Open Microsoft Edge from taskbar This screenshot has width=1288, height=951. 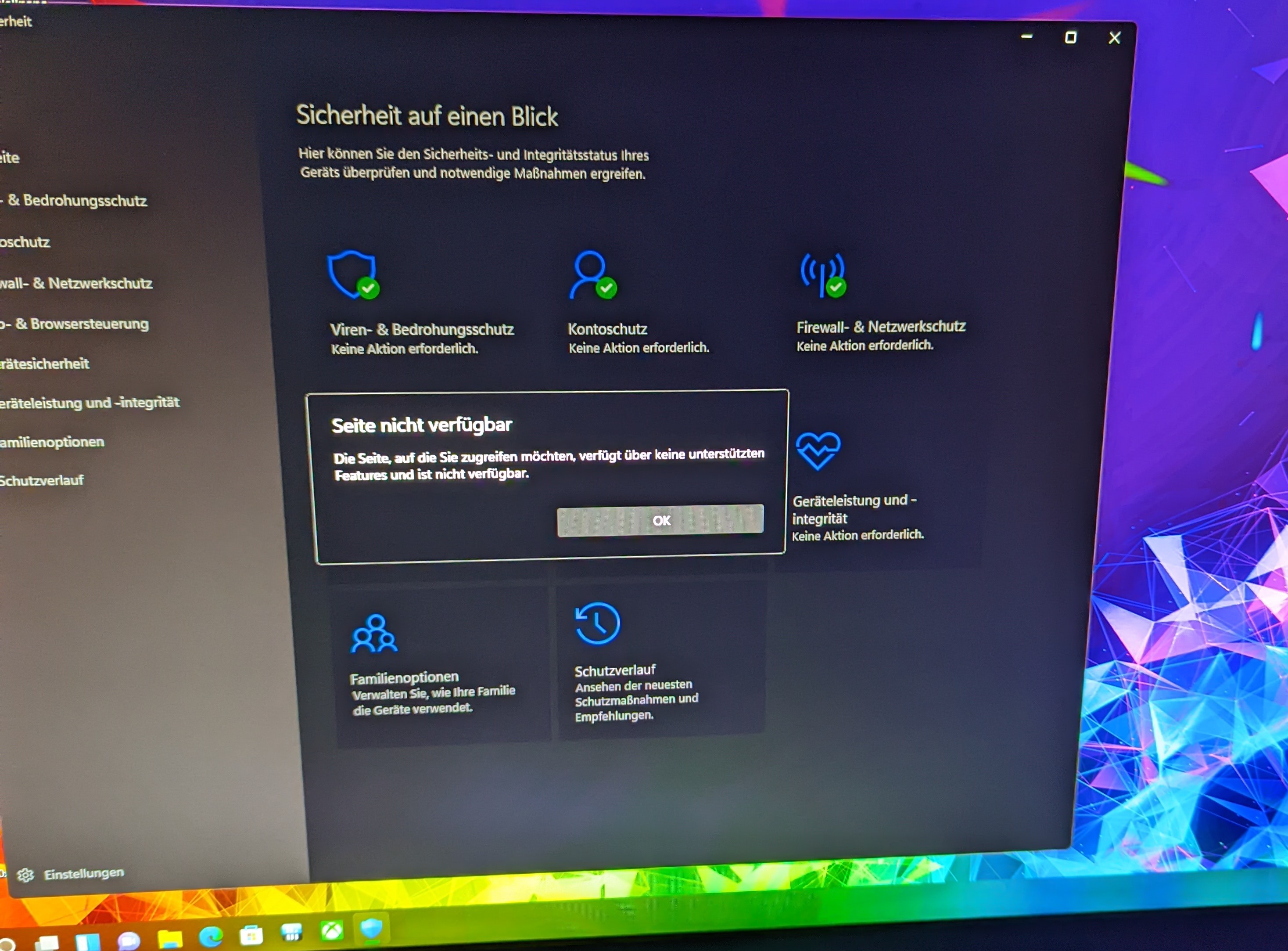coord(211,937)
